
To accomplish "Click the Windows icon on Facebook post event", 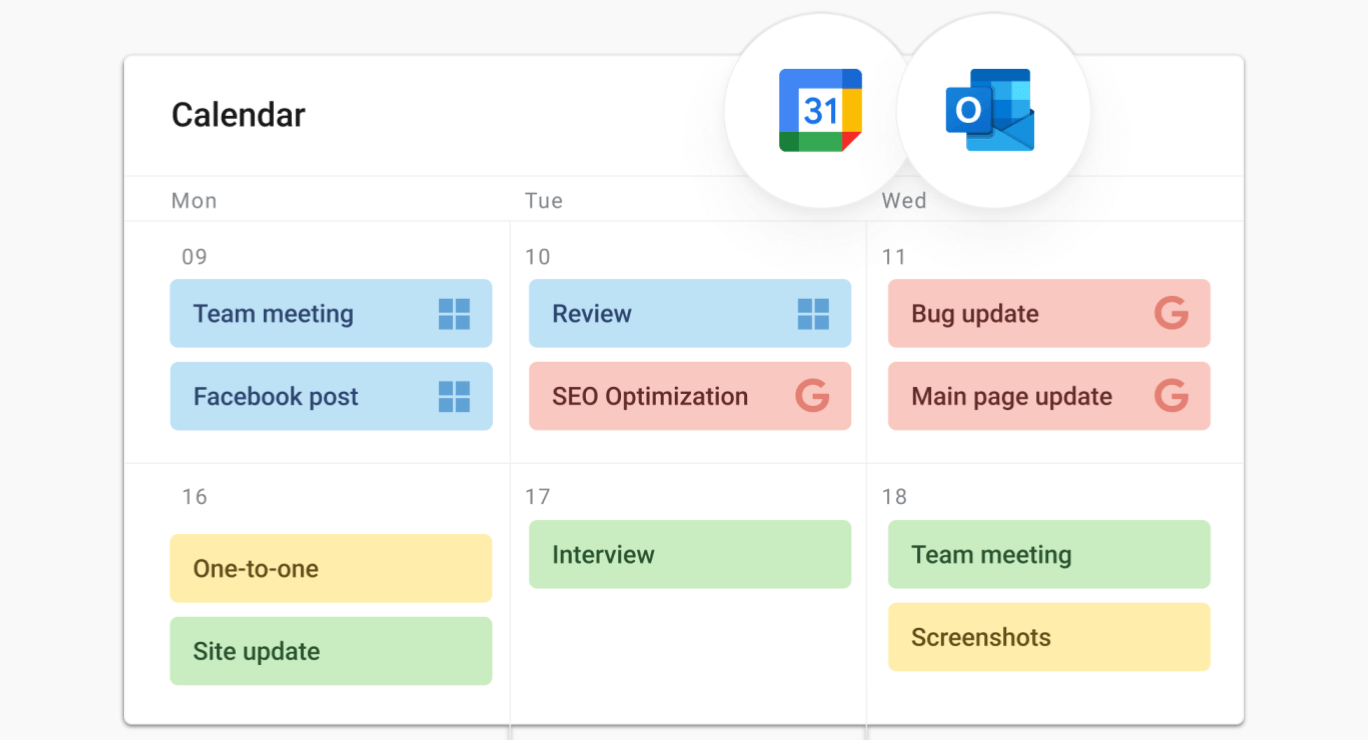I will [x=454, y=397].
